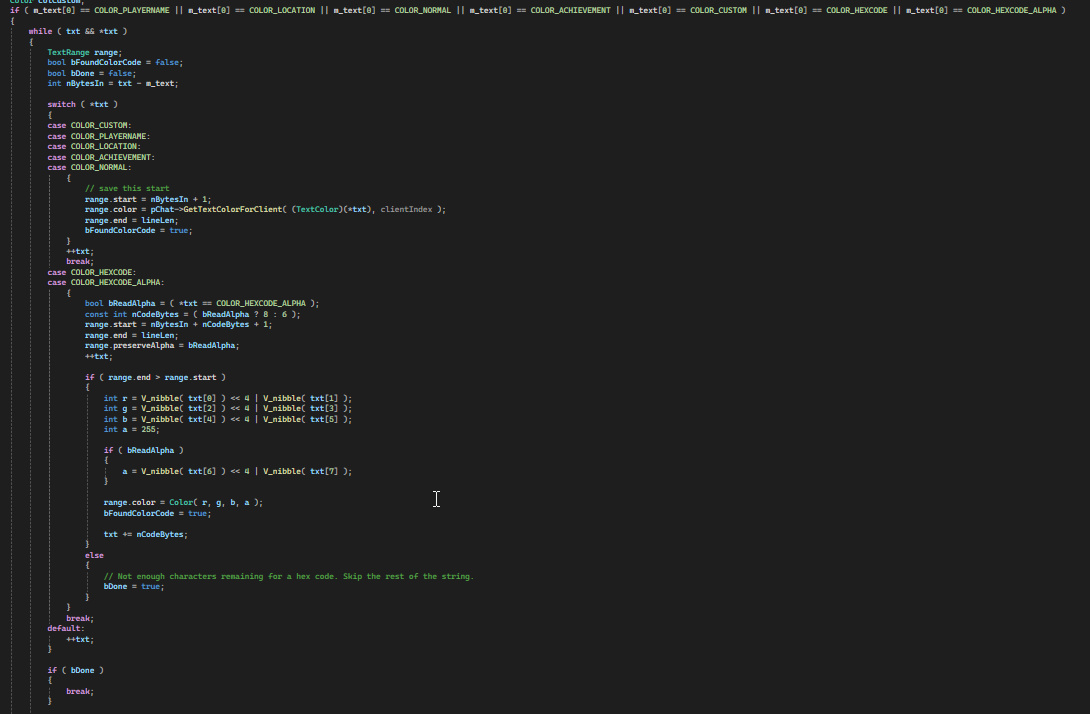Click 'range.start = nBytesIn + nCodeBytes + 1;' line

[x=179, y=325]
